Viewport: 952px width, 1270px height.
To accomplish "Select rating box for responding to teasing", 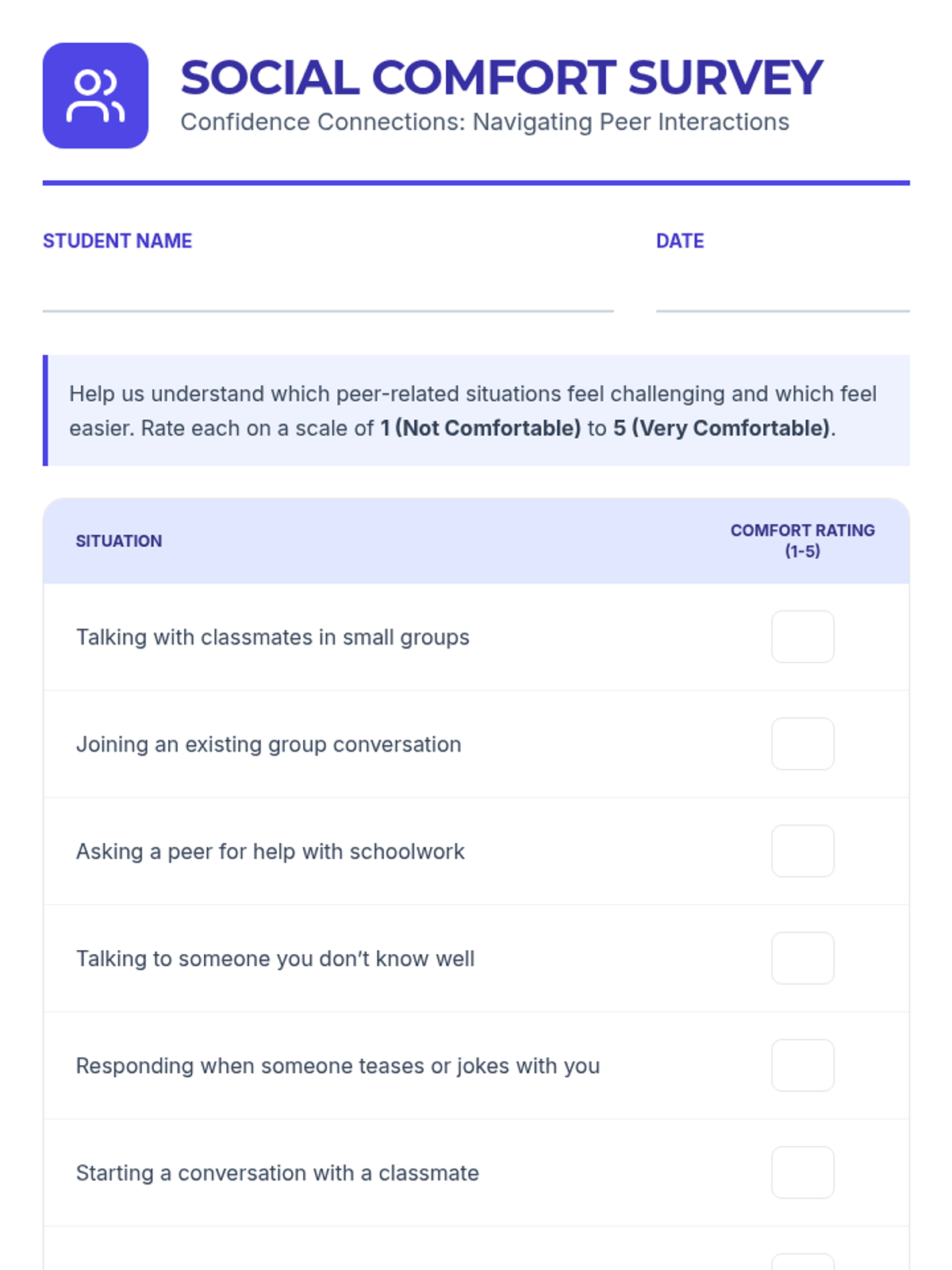I will click(802, 1065).
